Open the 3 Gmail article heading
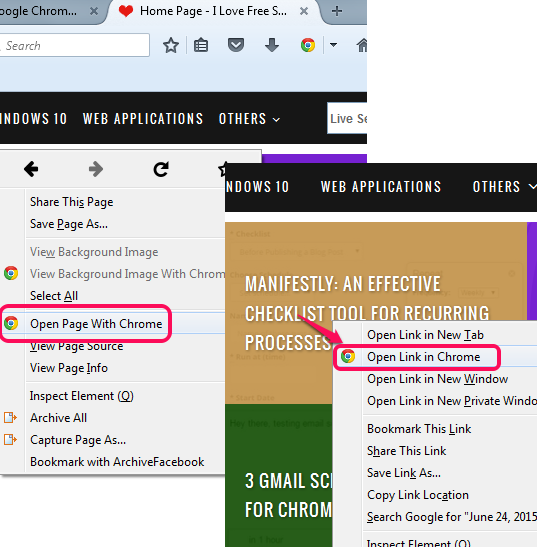The image size is (537, 547). click(x=288, y=495)
